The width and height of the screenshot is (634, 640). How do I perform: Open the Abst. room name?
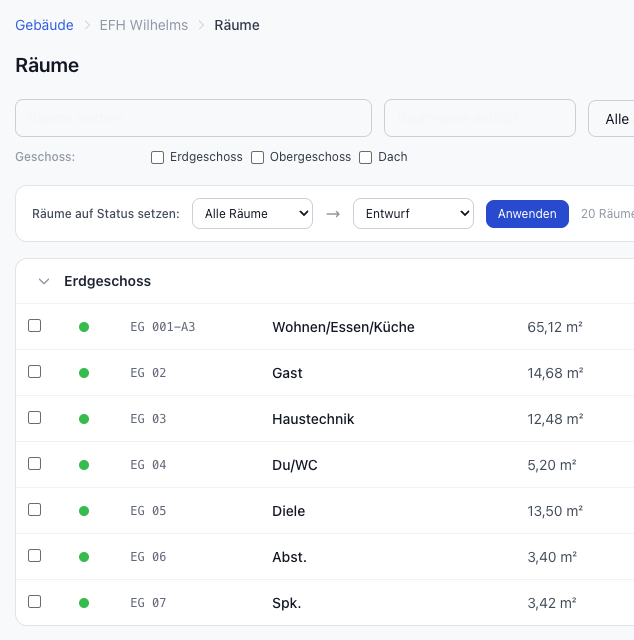point(289,557)
